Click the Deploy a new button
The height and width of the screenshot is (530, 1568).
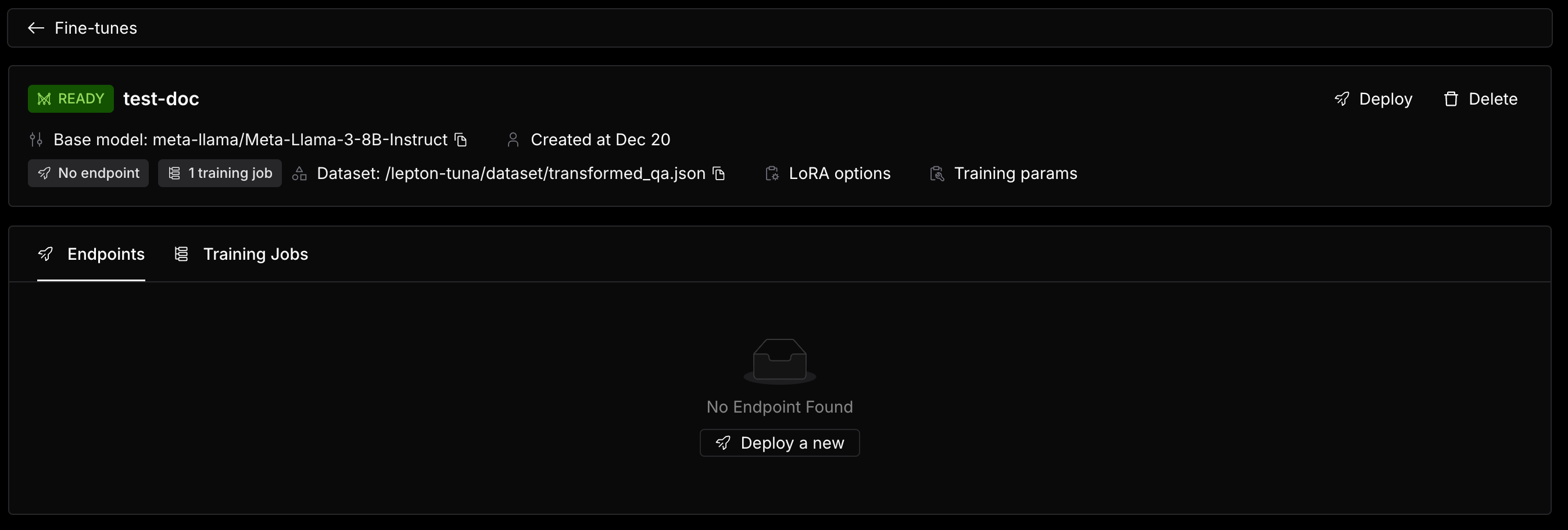click(x=780, y=443)
